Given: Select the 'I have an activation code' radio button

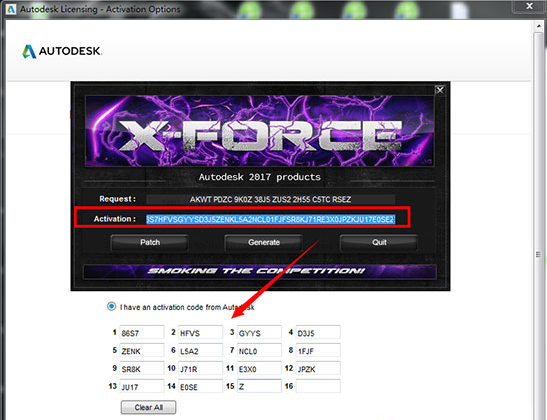Looking at the screenshot, I should pyautogui.click(x=111, y=307).
